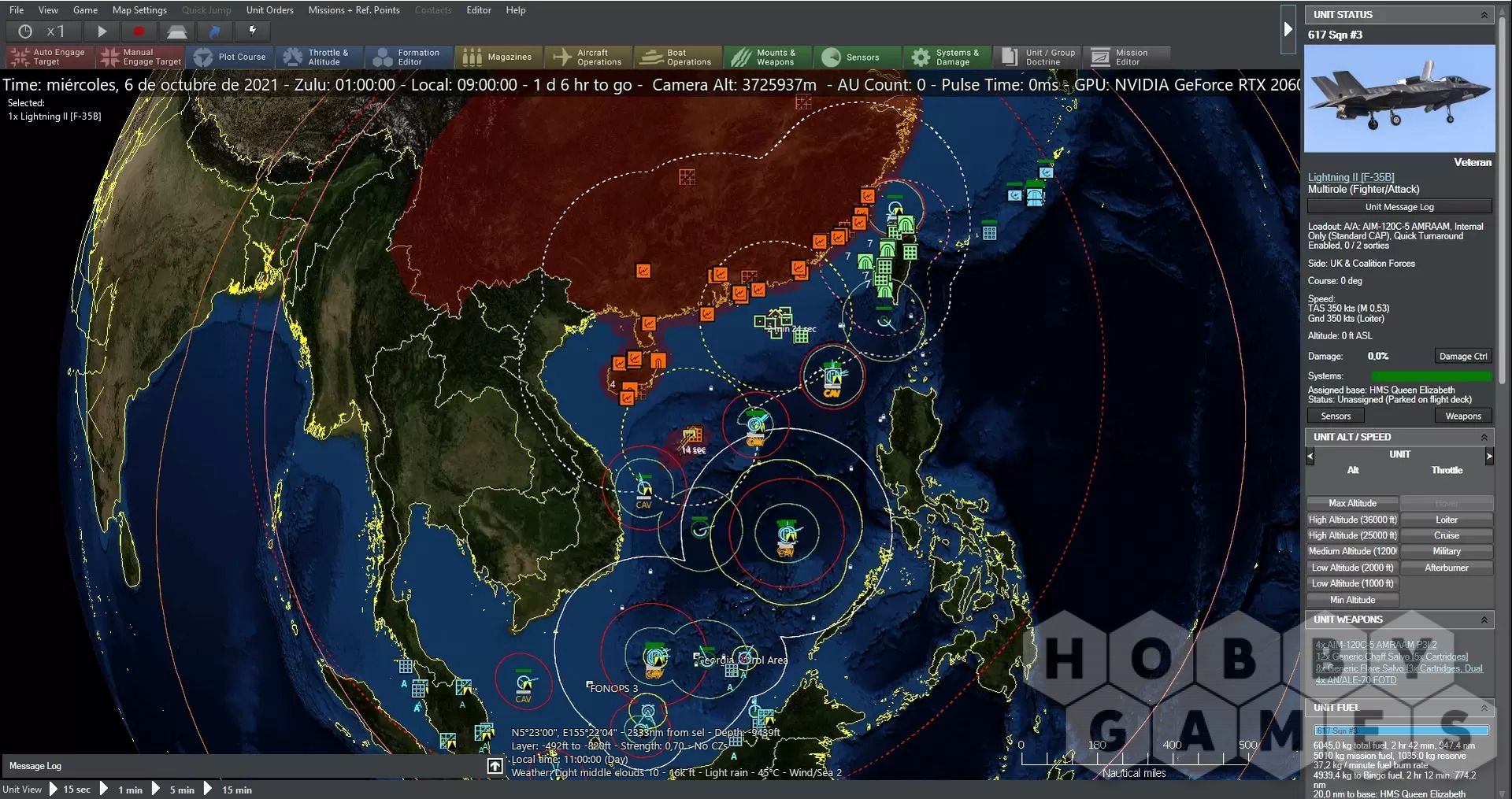
Task: Open the Sensors toolbar button
Action: 858,57
